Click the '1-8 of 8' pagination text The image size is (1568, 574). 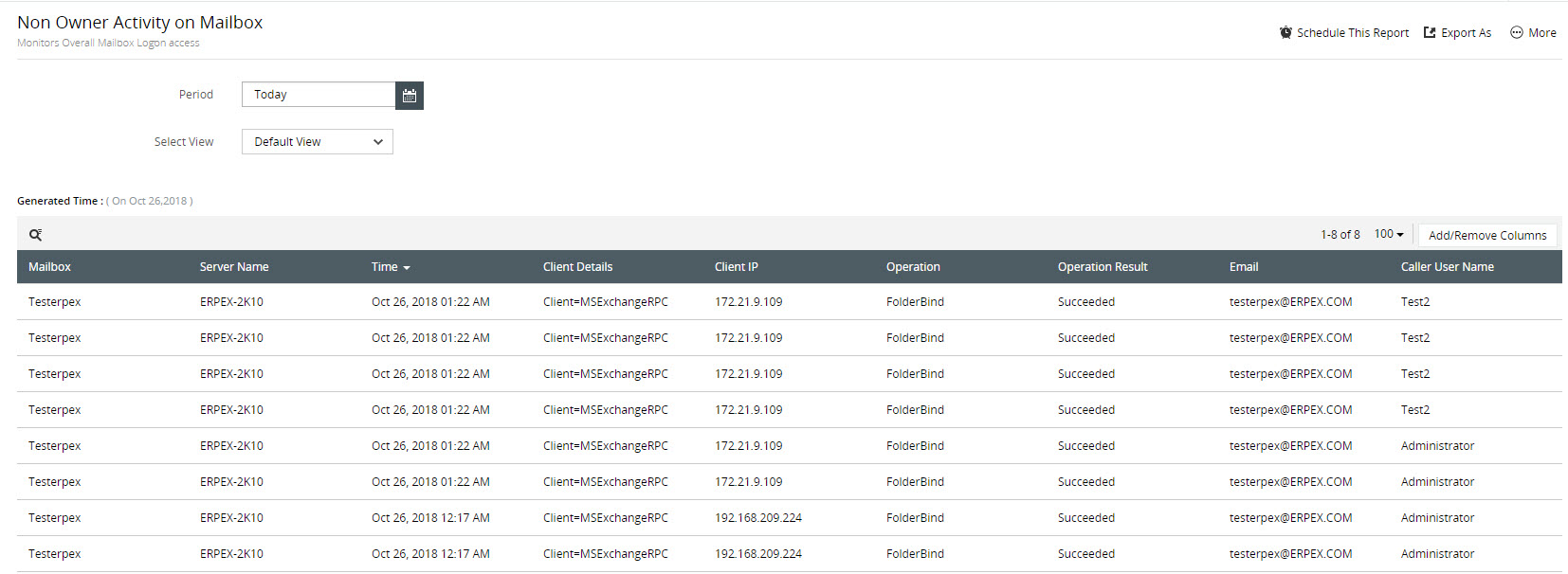tap(1340, 234)
